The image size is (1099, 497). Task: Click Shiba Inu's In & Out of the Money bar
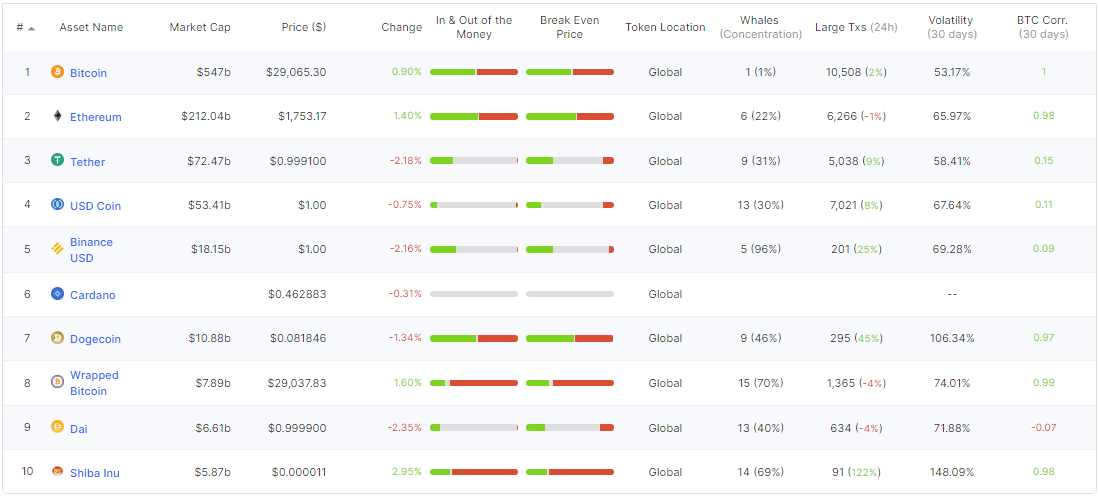pyautogui.click(x=474, y=472)
